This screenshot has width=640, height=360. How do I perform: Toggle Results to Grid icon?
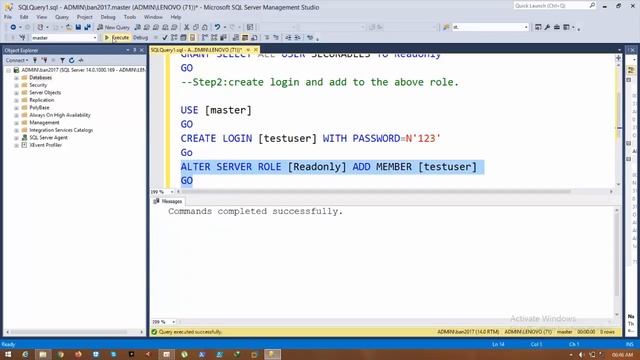click(x=245, y=38)
